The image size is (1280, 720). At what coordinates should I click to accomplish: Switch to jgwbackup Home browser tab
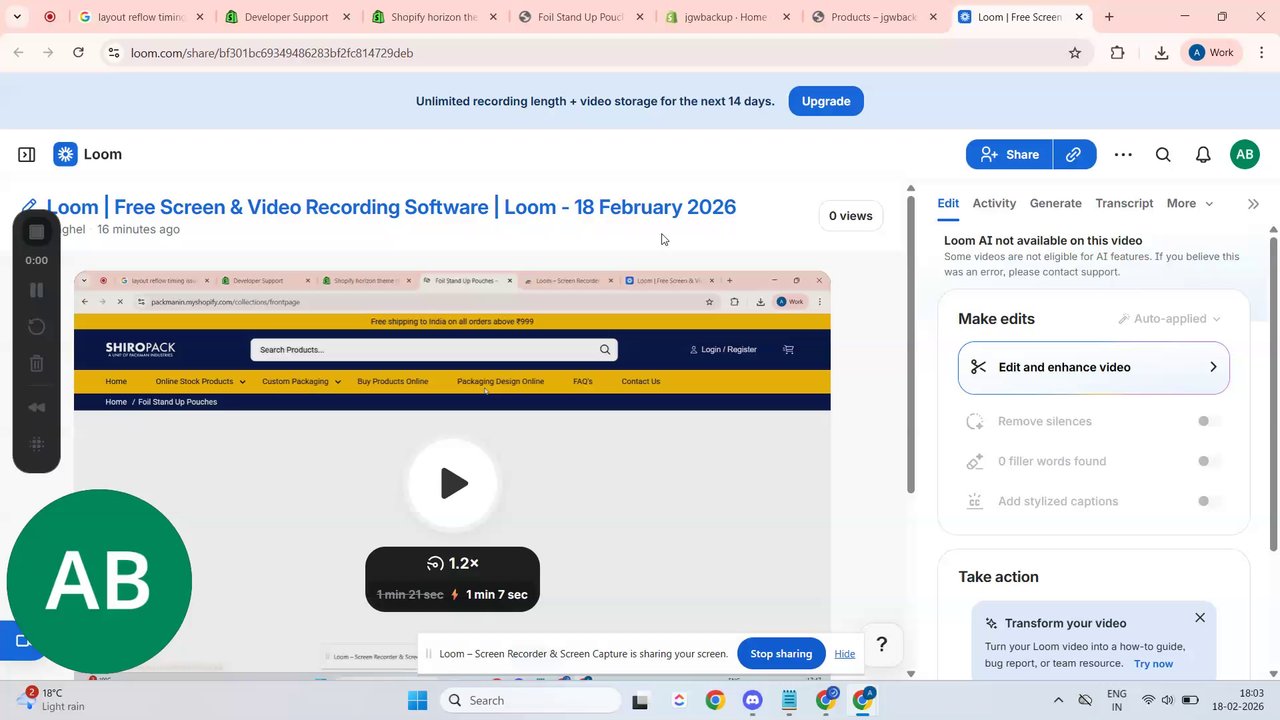coord(729,17)
